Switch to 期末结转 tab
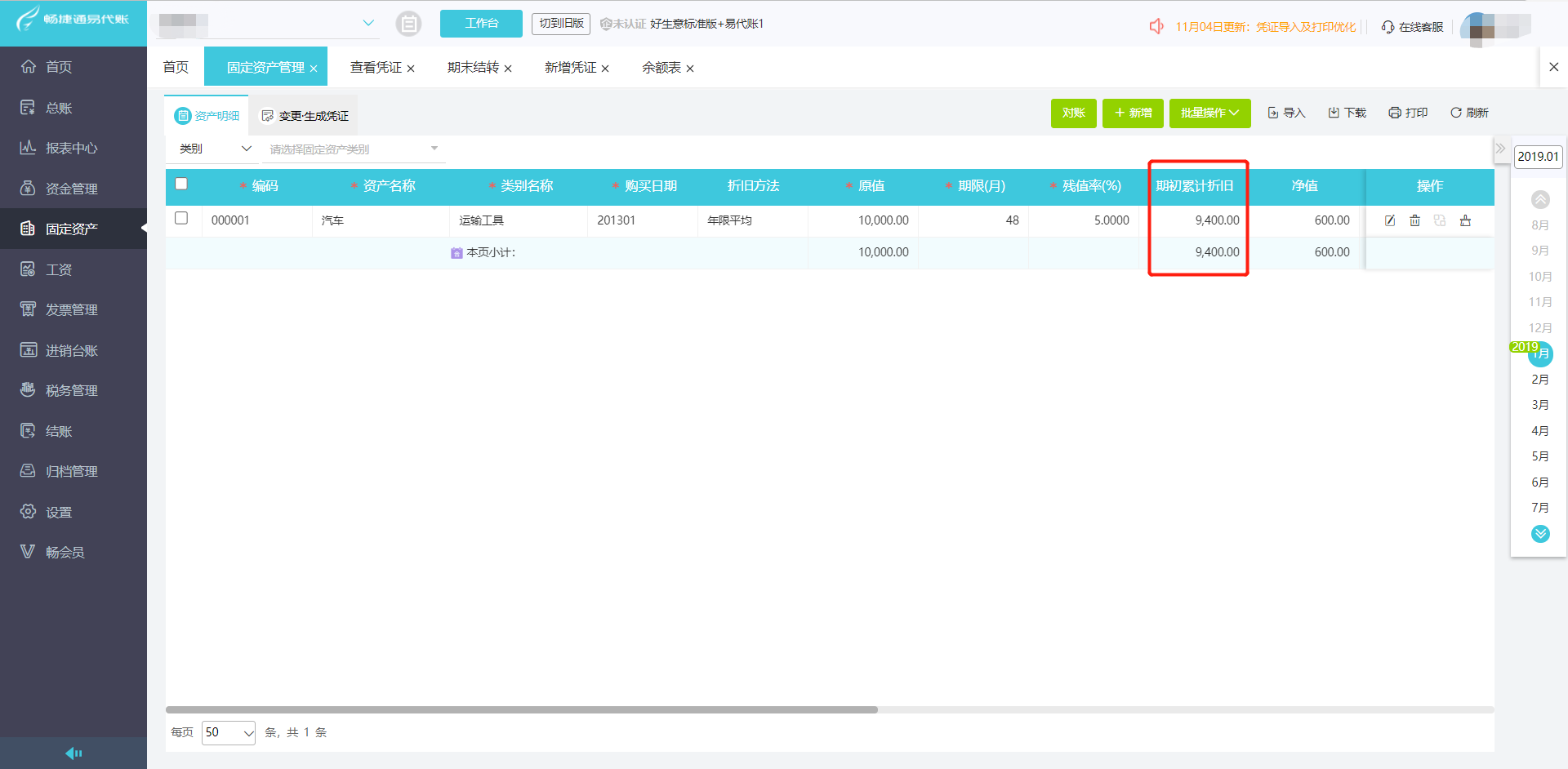The width and height of the screenshot is (1568, 769). (x=473, y=68)
